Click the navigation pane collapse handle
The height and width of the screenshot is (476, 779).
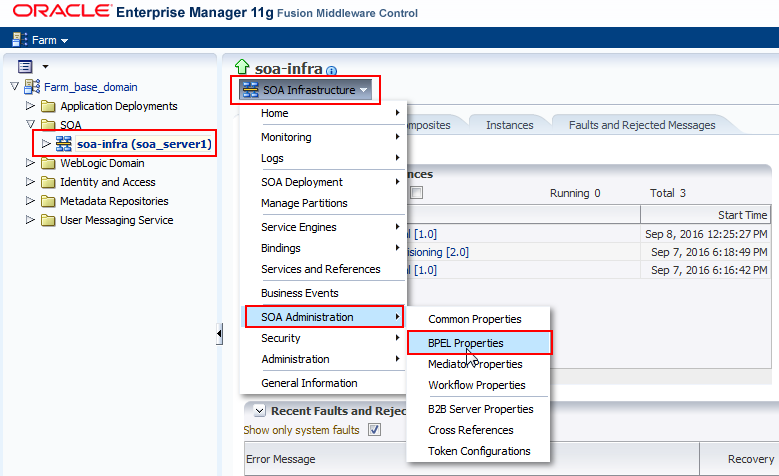click(219, 333)
